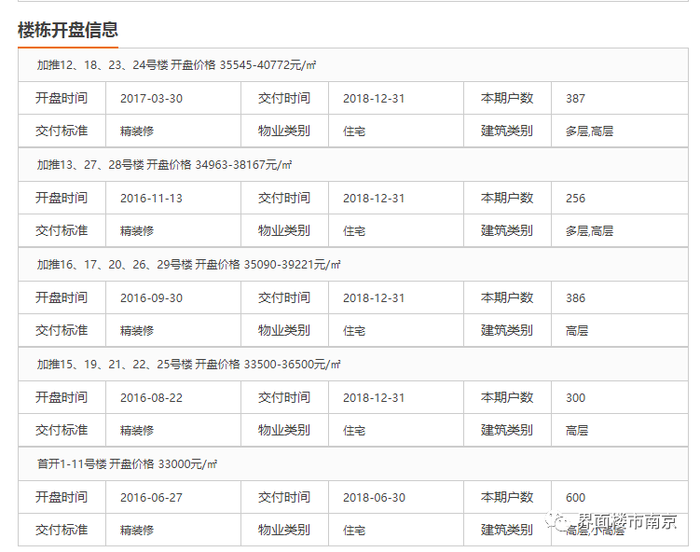The image size is (700, 552).
Task: Click 交付时间 label beside 2018-06-30
Action: [284, 497]
